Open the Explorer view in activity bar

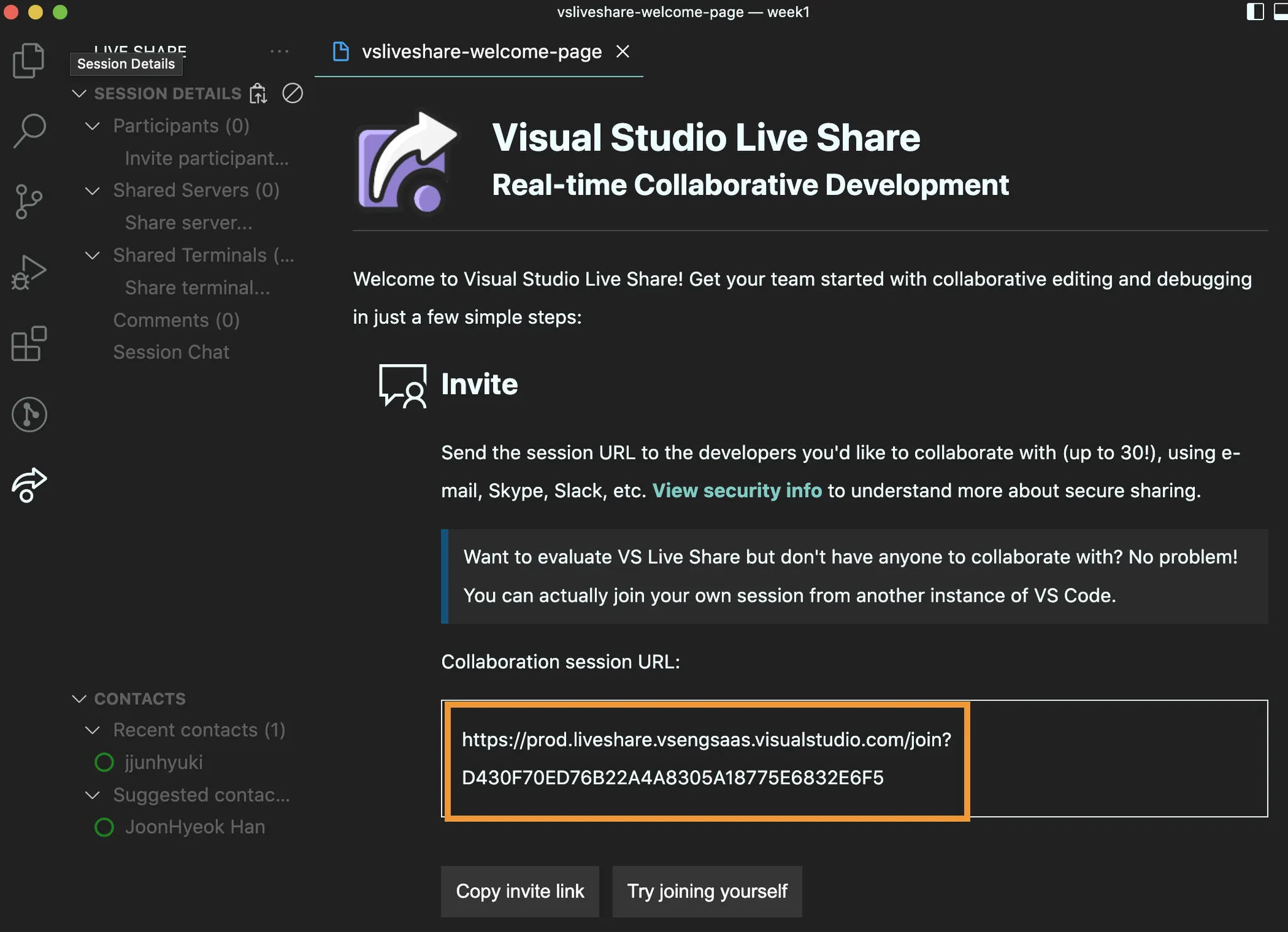click(29, 61)
